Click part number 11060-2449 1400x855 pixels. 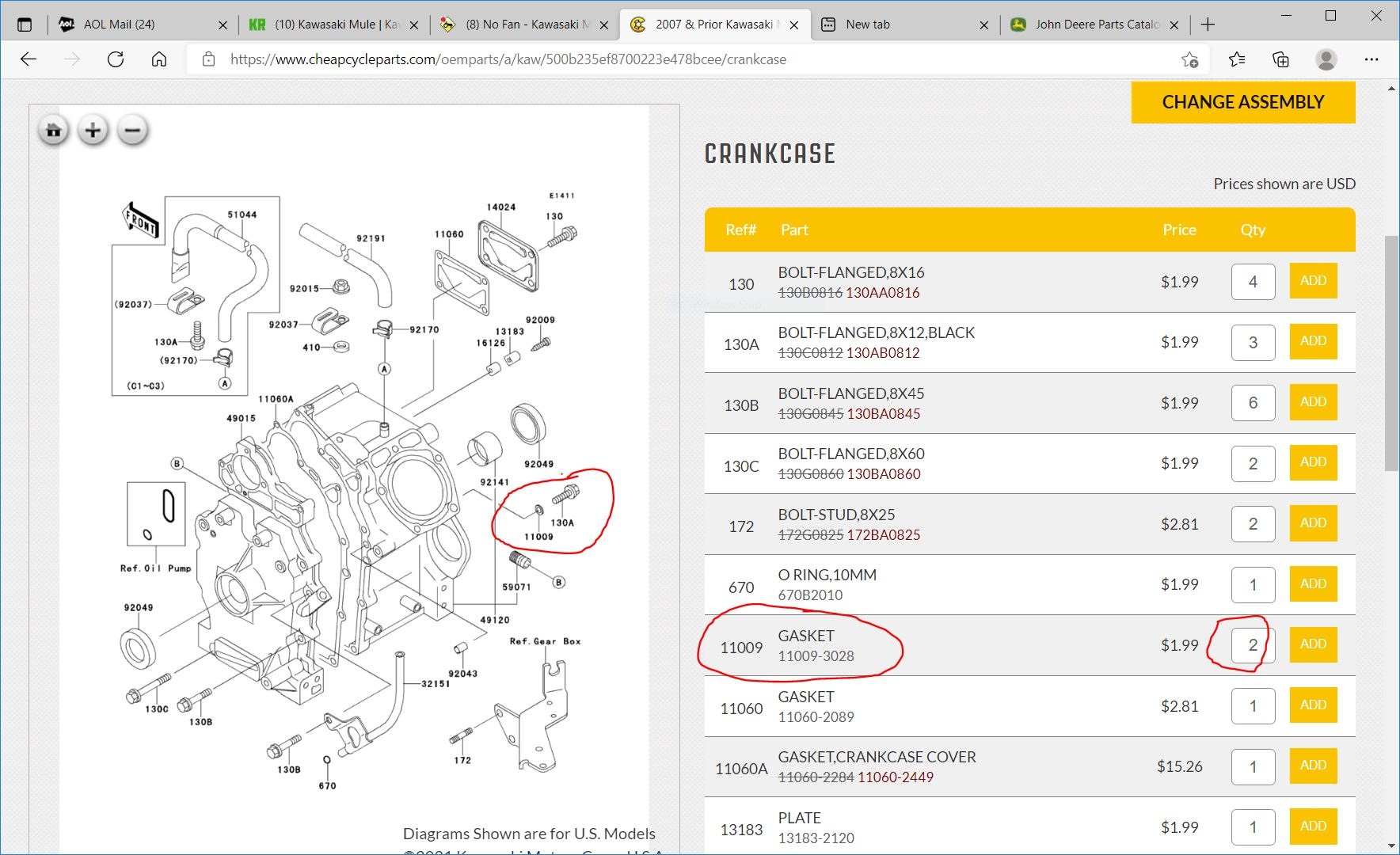coord(896,777)
